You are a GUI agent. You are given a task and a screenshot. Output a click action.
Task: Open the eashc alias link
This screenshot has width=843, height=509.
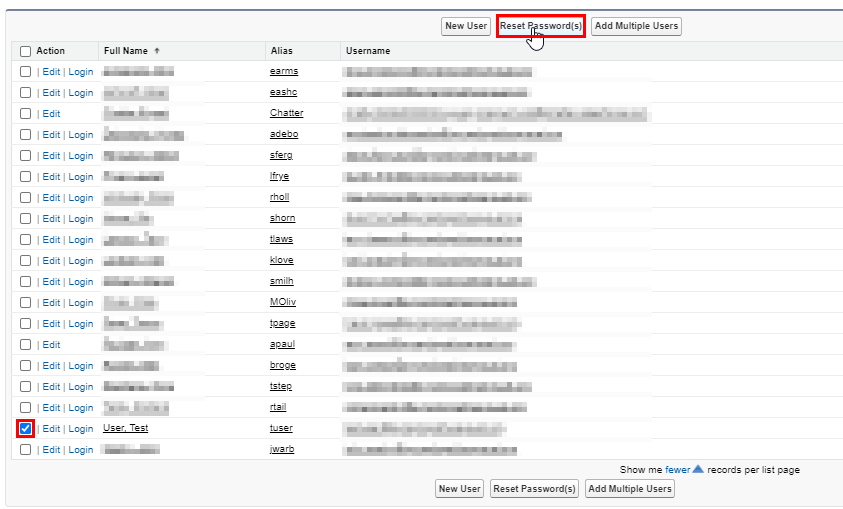283,92
